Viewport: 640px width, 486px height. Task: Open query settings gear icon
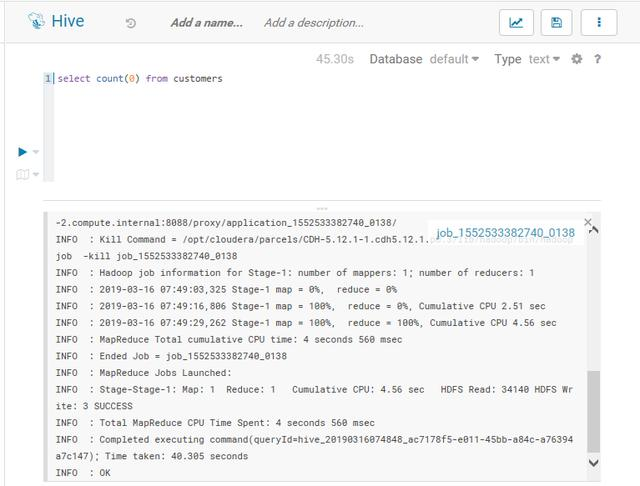[577, 59]
